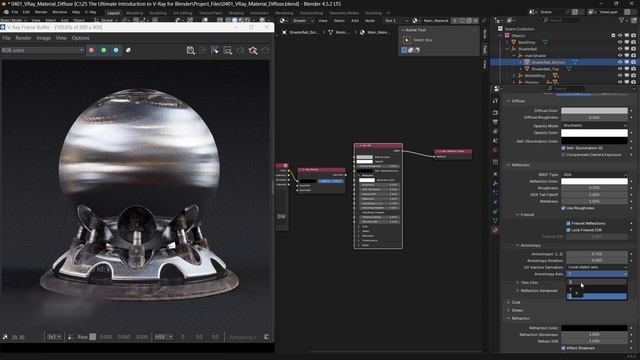Click the Diffuse Color swatch
The width and height of the screenshot is (640, 360).
pos(594,111)
